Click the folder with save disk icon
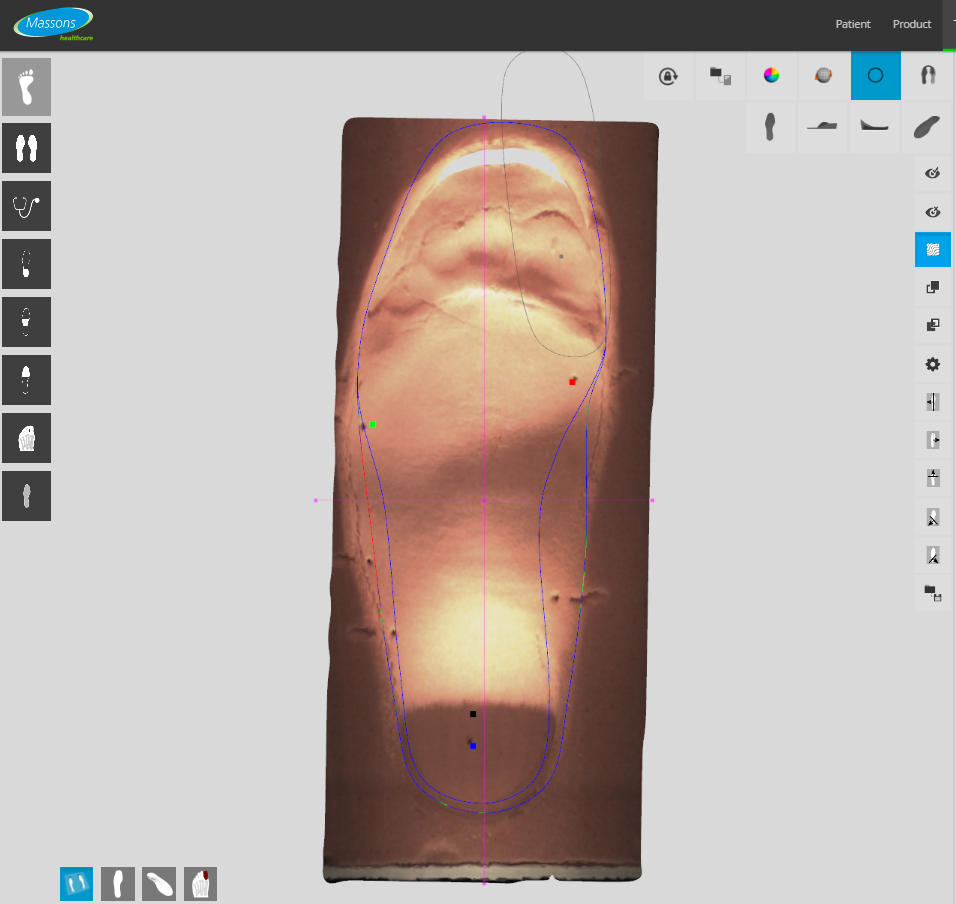This screenshot has width=956, height=904. pos(933,592)
